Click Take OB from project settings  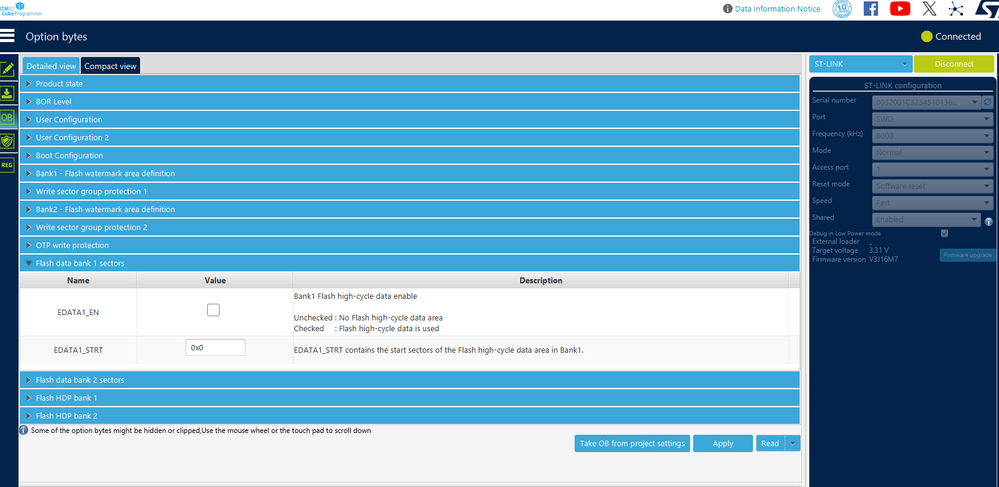pyautogui.click(x=632, y=443)
